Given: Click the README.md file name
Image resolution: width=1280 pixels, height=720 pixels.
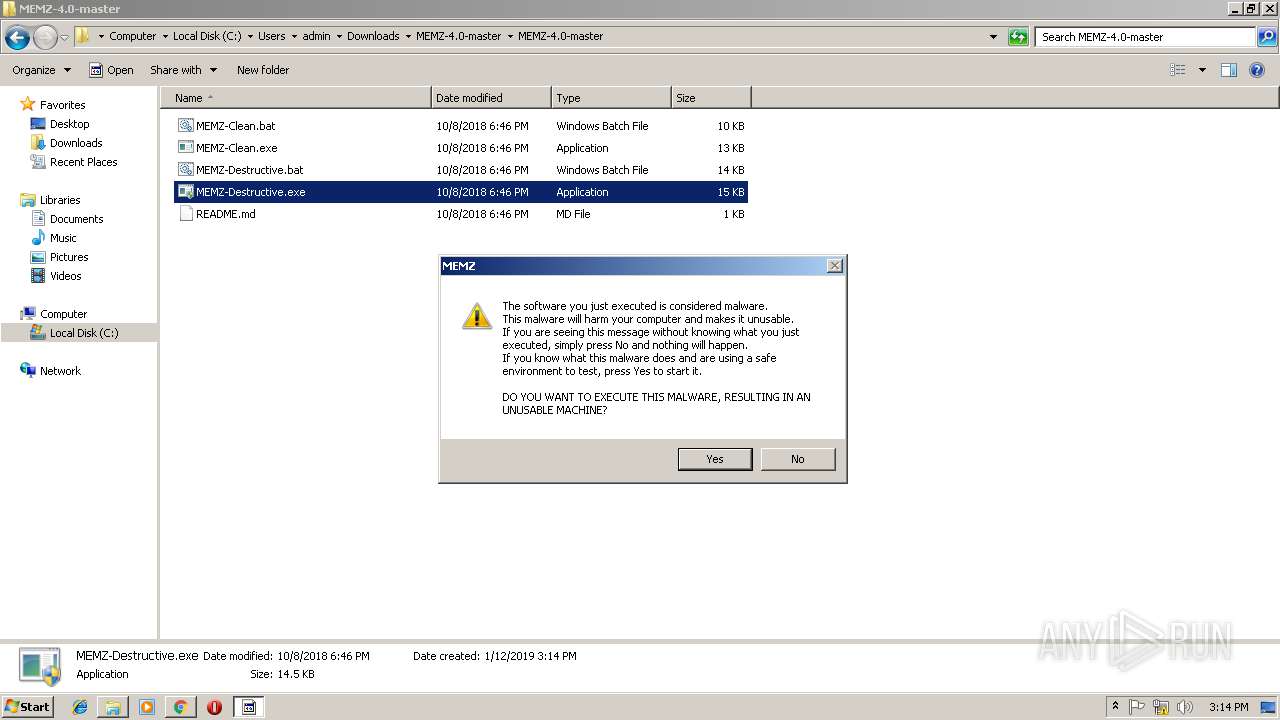Looking at the screenshot, I should [226, 214].
